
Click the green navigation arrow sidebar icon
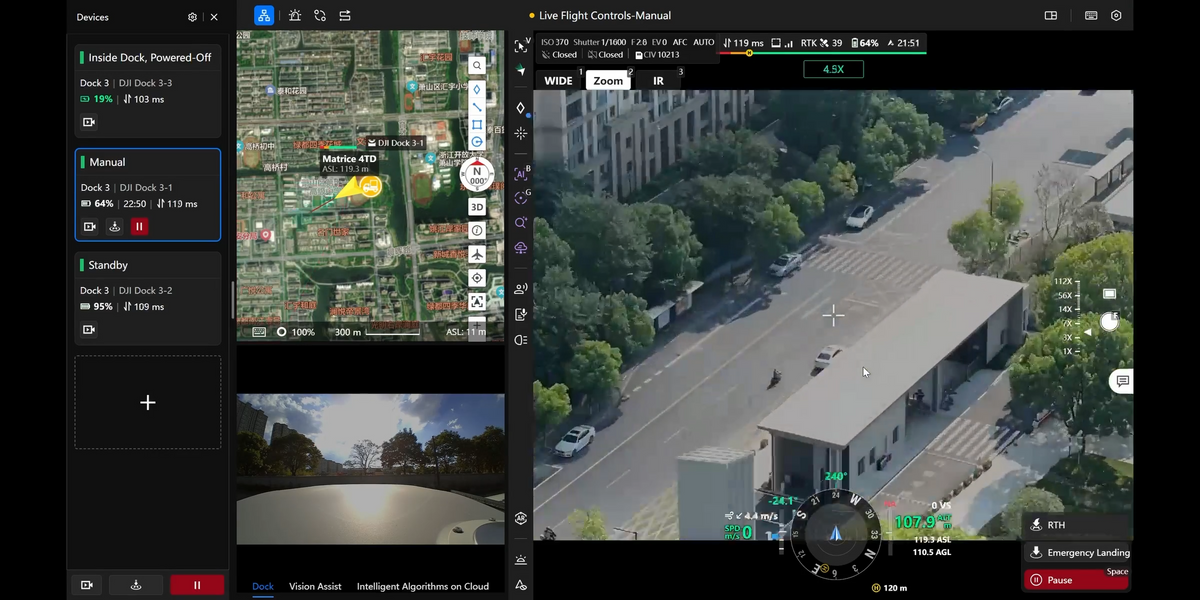[x=520, y=71]
